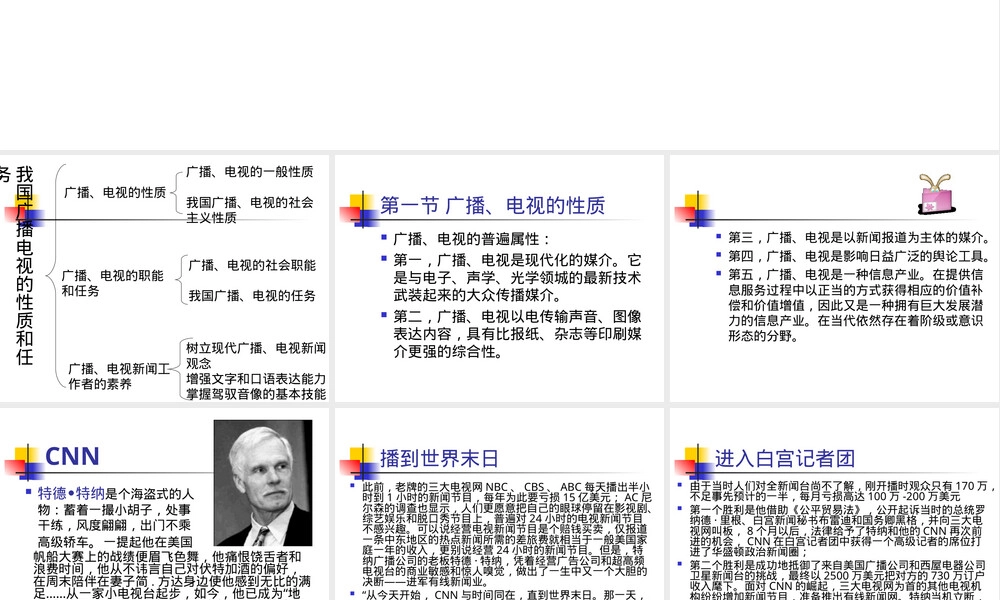Click the pink rabbit clipart icon

pyautogui.click(x=937, y=194)
